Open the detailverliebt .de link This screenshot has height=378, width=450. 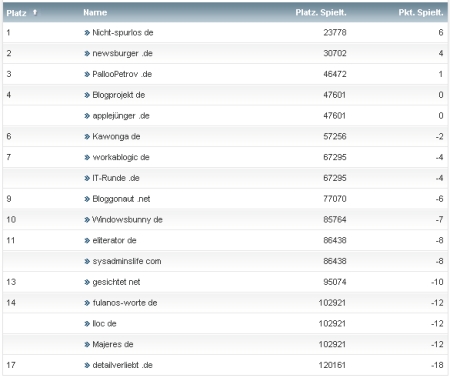pos(122,365)
